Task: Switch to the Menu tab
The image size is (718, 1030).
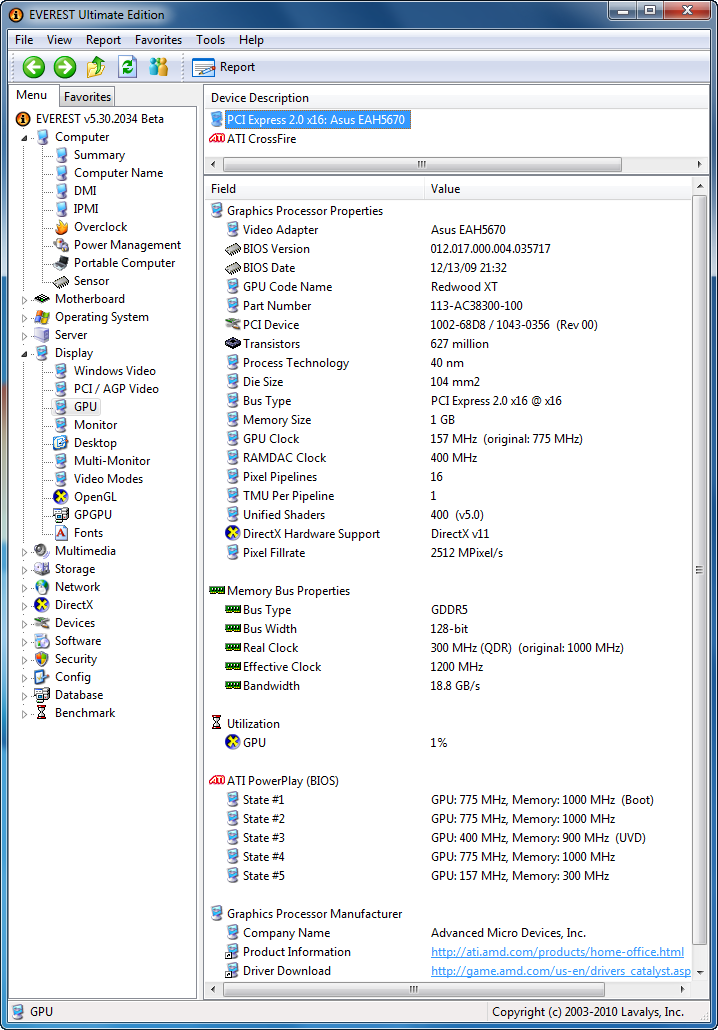Action: pyautogui.click(x=32, y=95)
